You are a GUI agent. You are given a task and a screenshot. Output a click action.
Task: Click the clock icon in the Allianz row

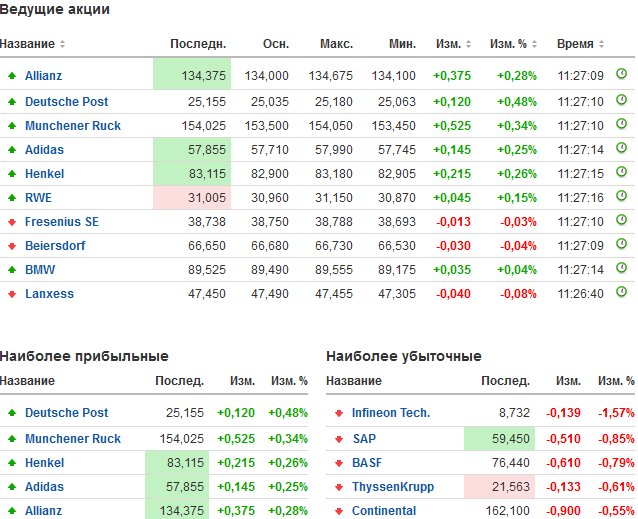pos(621,74)
